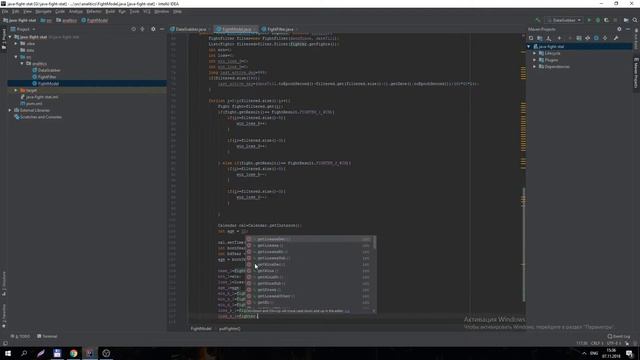The width and height of the screenshot is (640, 360).
Task: Switch to FightFilter.java editor tab
Action: click(280, 29)
